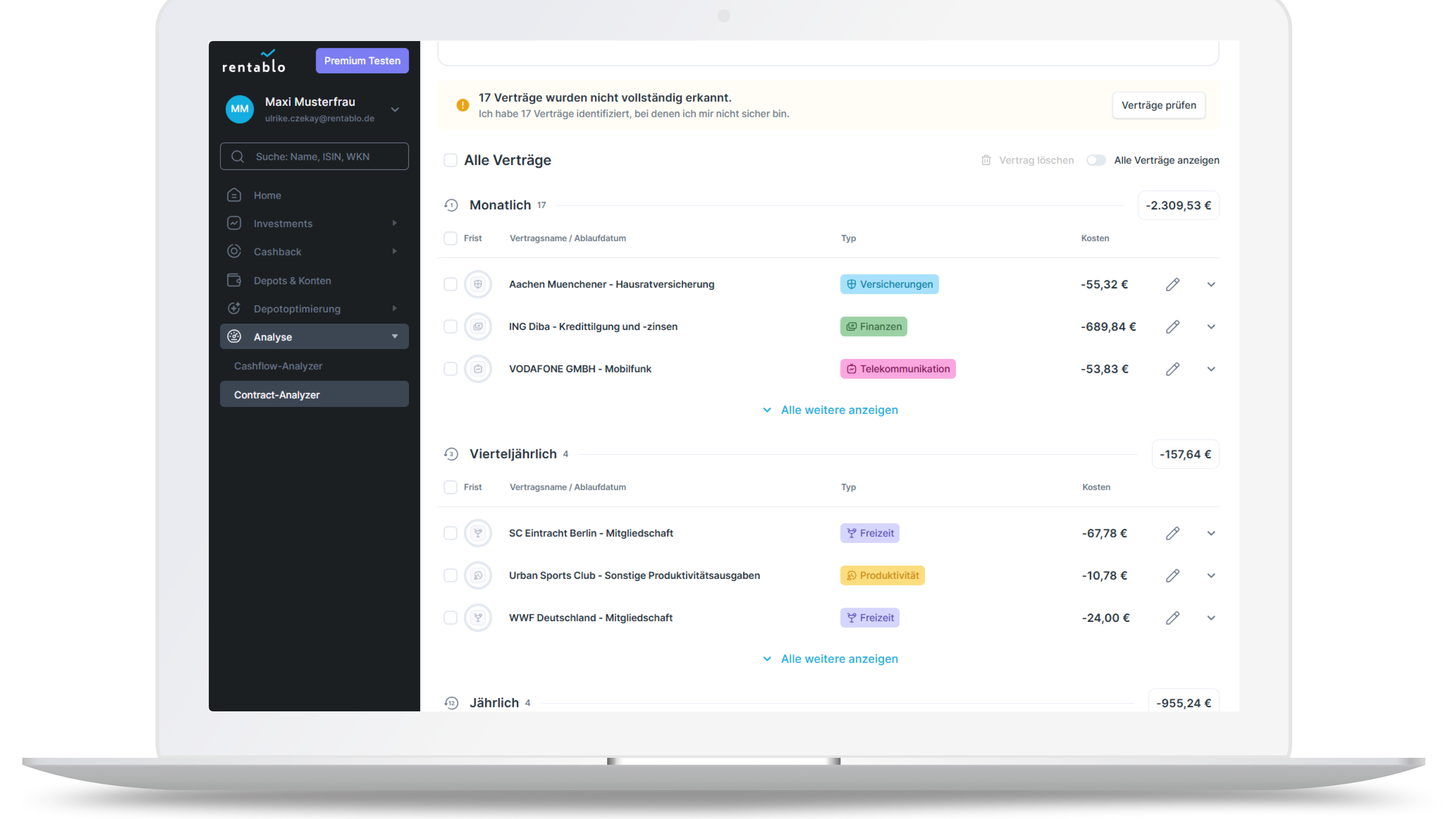
Task: Click Monatlich total -2.309,53 €
Action: (1178, 206)
